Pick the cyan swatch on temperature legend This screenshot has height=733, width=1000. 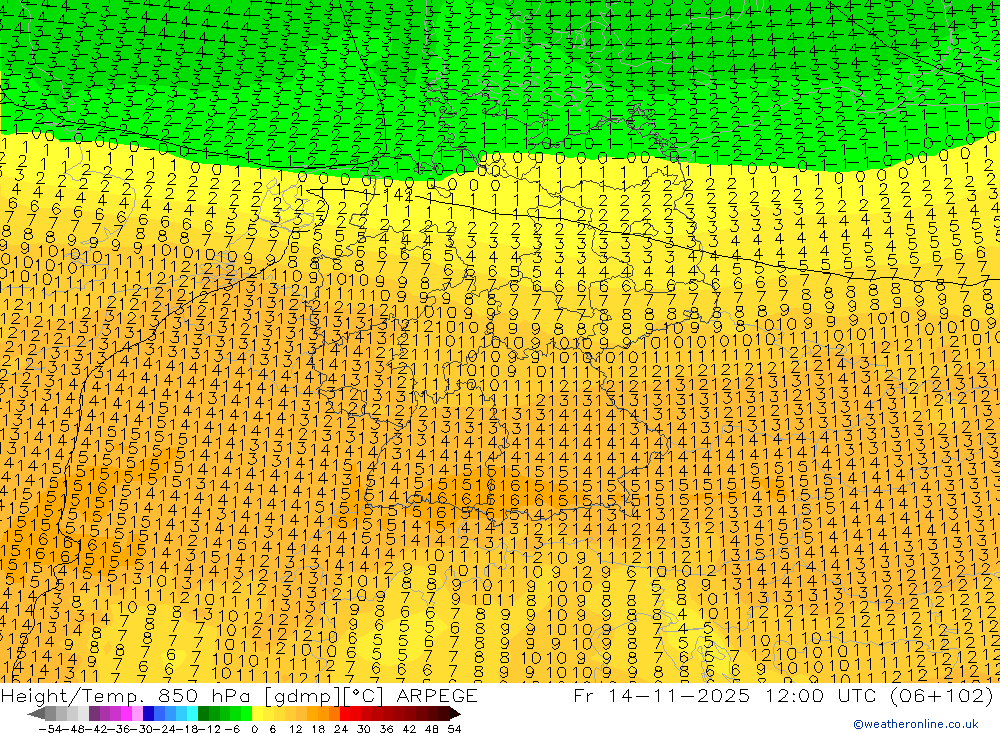coord(192,714)
